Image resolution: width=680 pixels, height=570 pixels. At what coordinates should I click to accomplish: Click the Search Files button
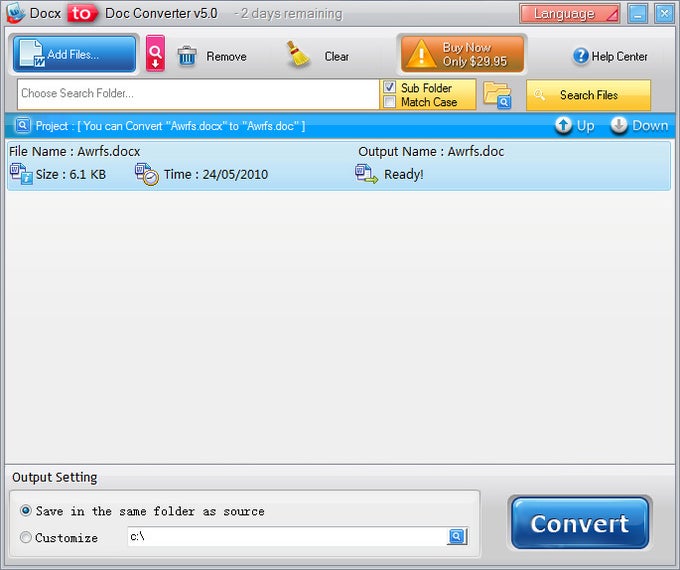(x=588, y=95)
